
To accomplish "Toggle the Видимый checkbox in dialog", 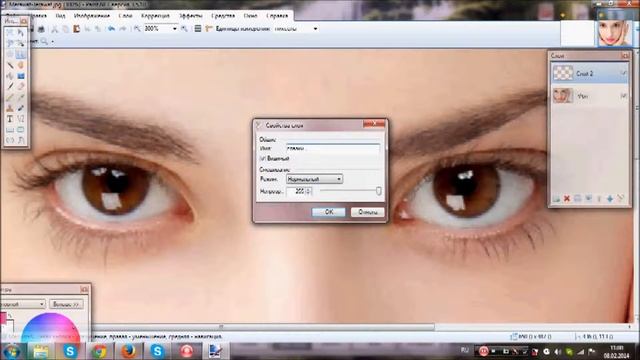I will click(262, 158).
